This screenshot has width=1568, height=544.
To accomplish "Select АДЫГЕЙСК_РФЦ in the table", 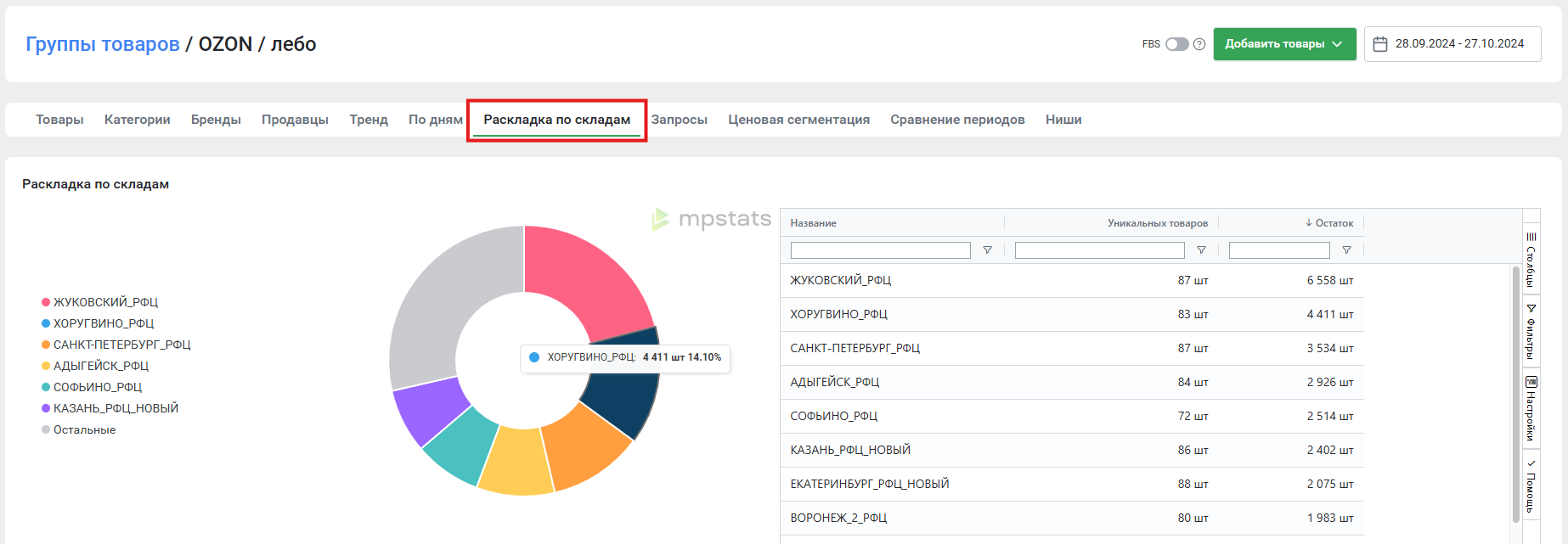I will point(835,382).
